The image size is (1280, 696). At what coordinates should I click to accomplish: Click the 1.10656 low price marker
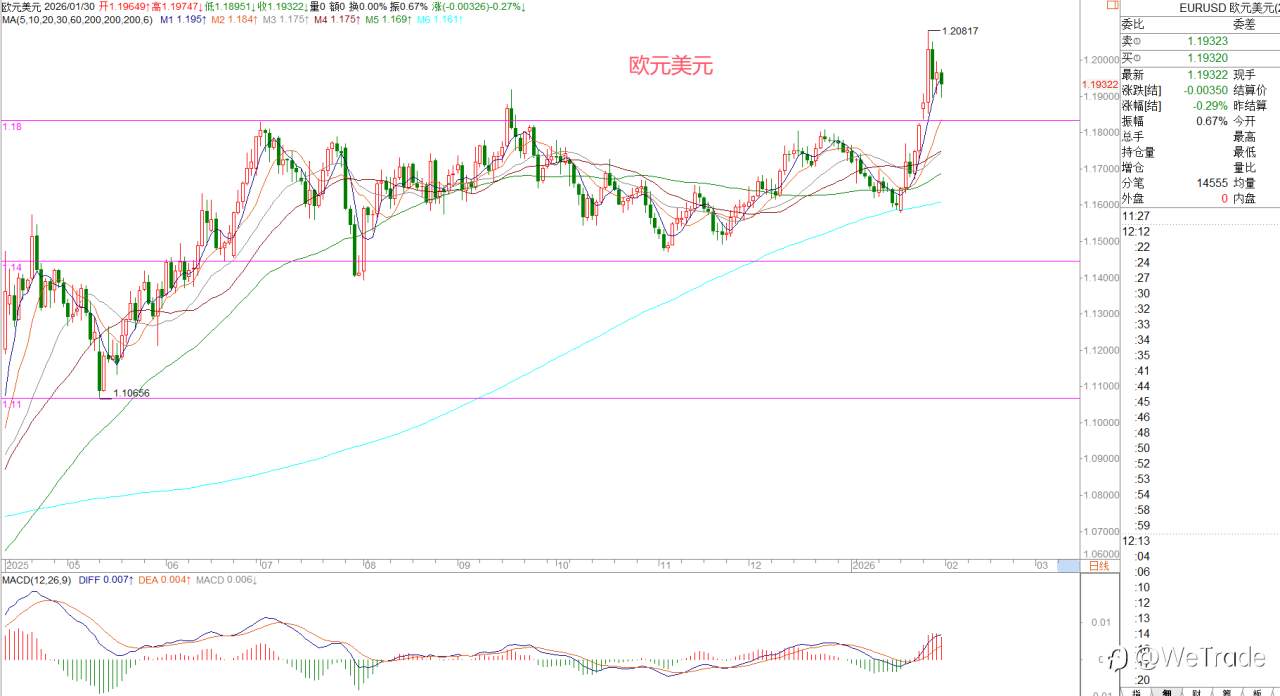(131, 394)
